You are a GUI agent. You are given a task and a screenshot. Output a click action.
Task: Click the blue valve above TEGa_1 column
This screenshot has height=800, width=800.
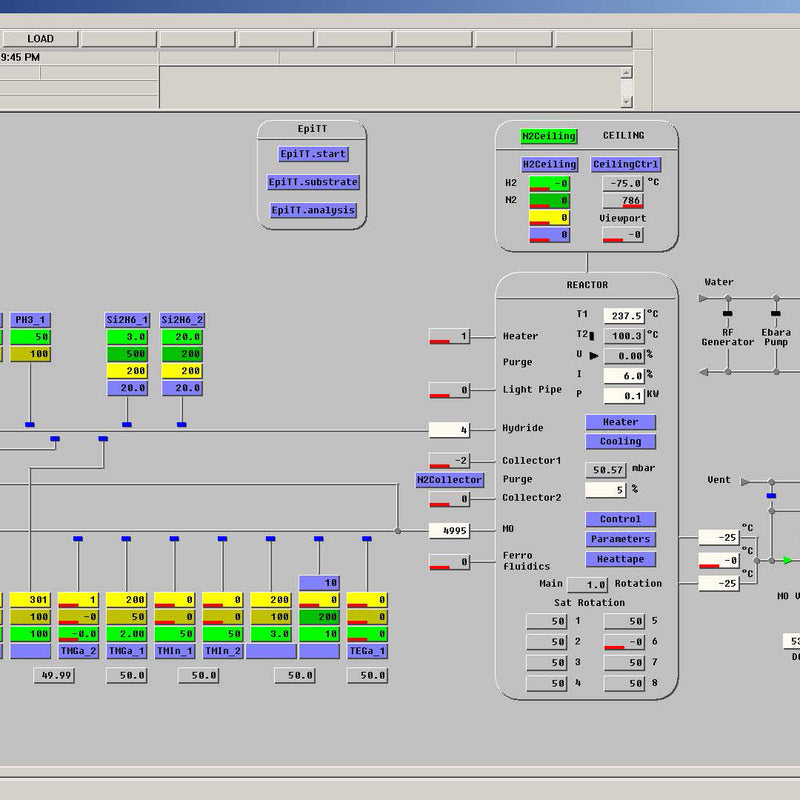[366, 539]
